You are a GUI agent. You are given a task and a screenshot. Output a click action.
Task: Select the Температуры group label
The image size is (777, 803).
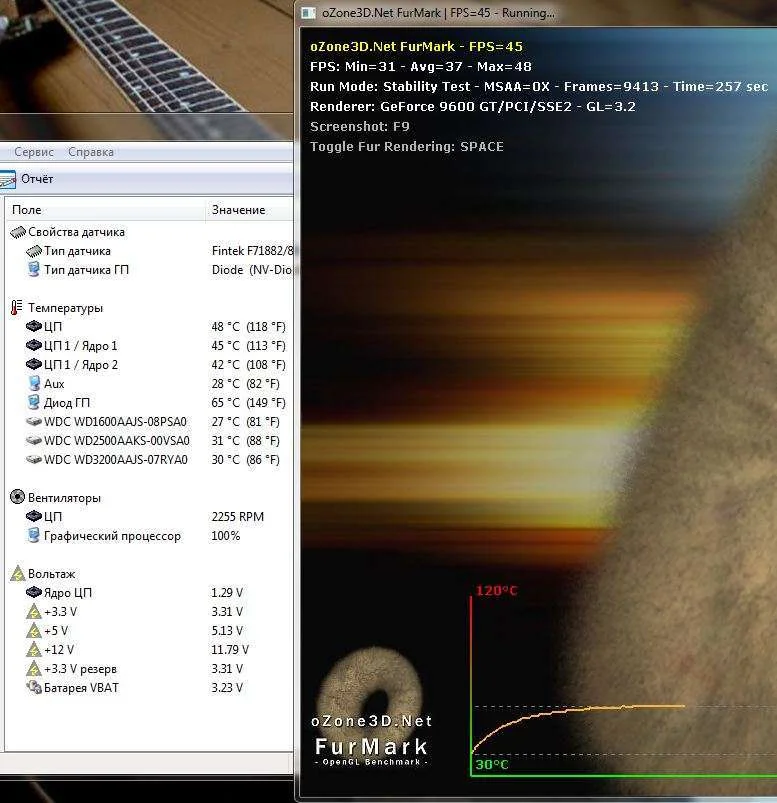pyautogui.click(x=65, y=308)
